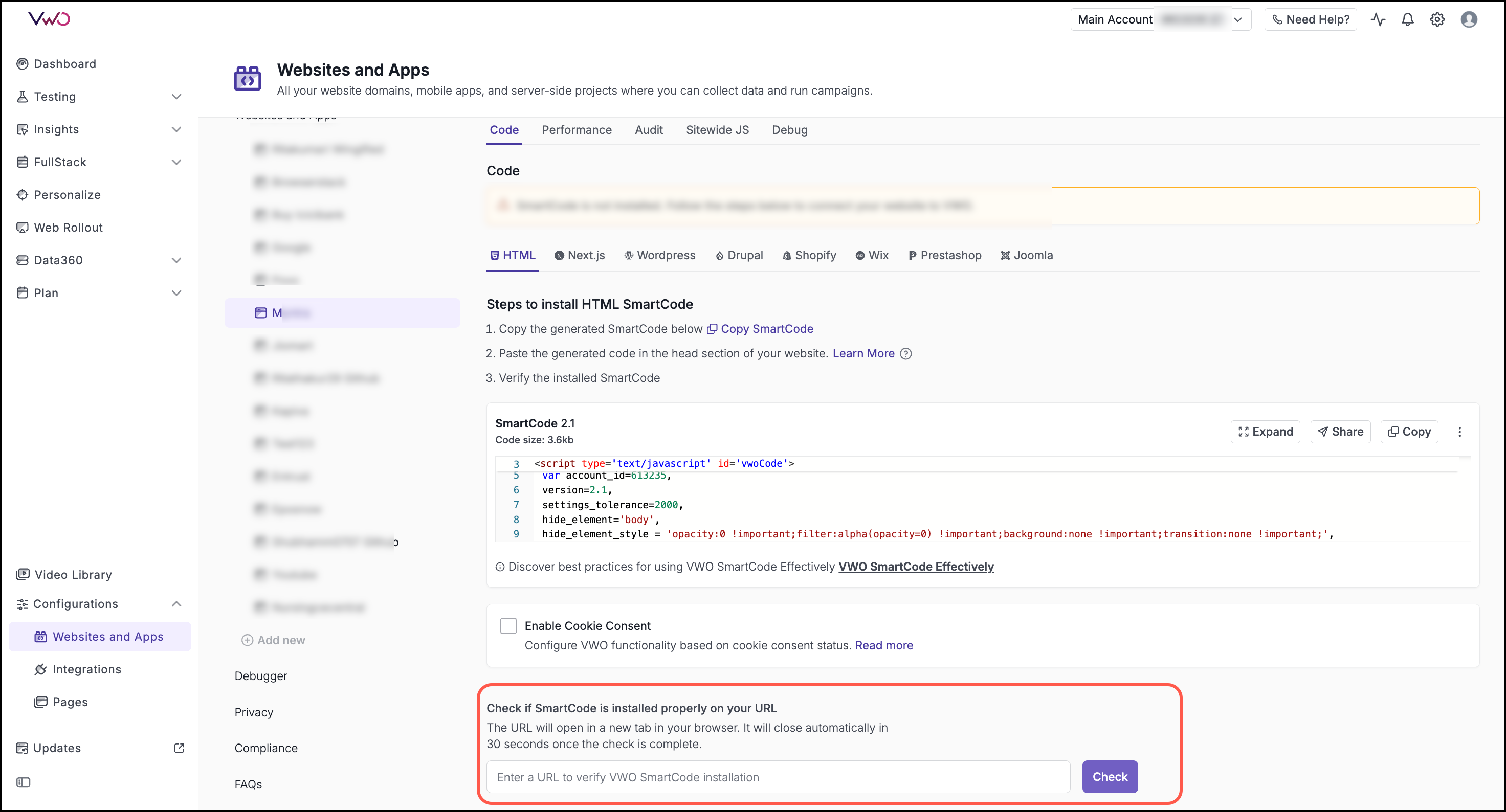Click the Copy SmartCode copy icon

(x=712, y=329)
